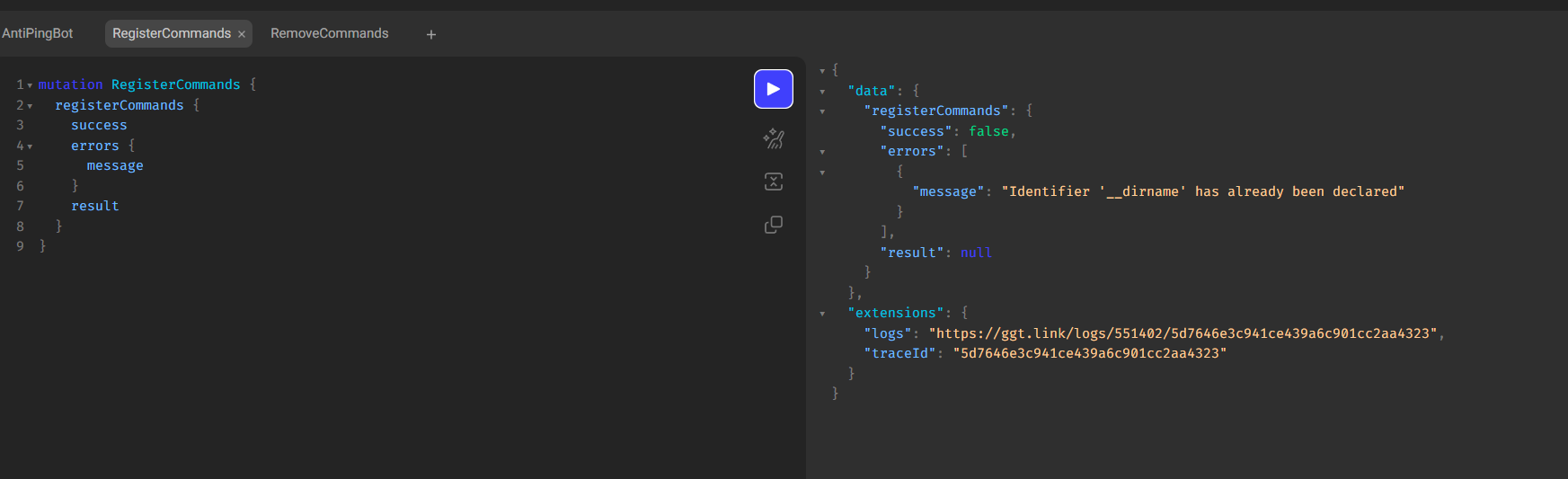1568x479 pixels.
Task: Click the 'message' field on line 5
Action: point(115,165)
